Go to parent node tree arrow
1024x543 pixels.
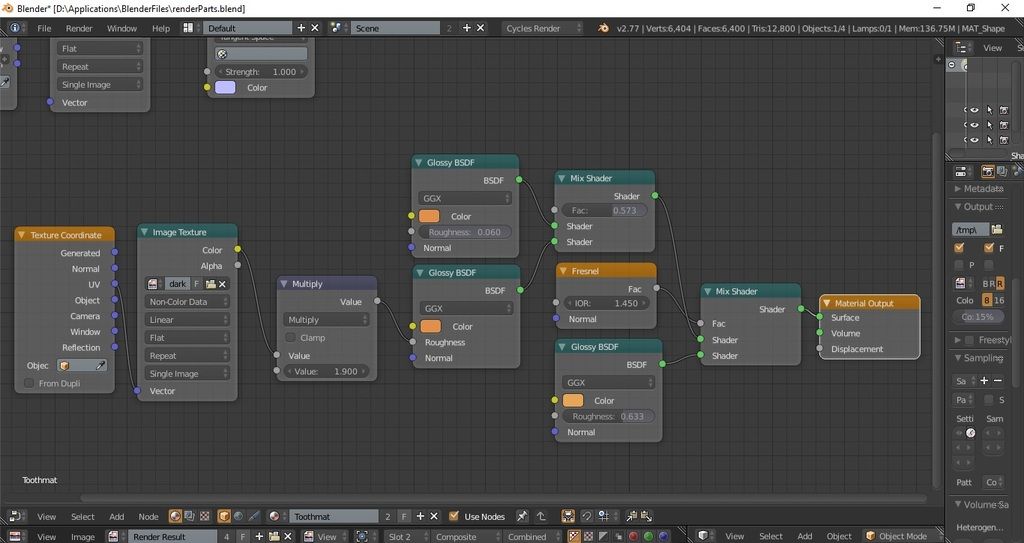coord(541,516)
